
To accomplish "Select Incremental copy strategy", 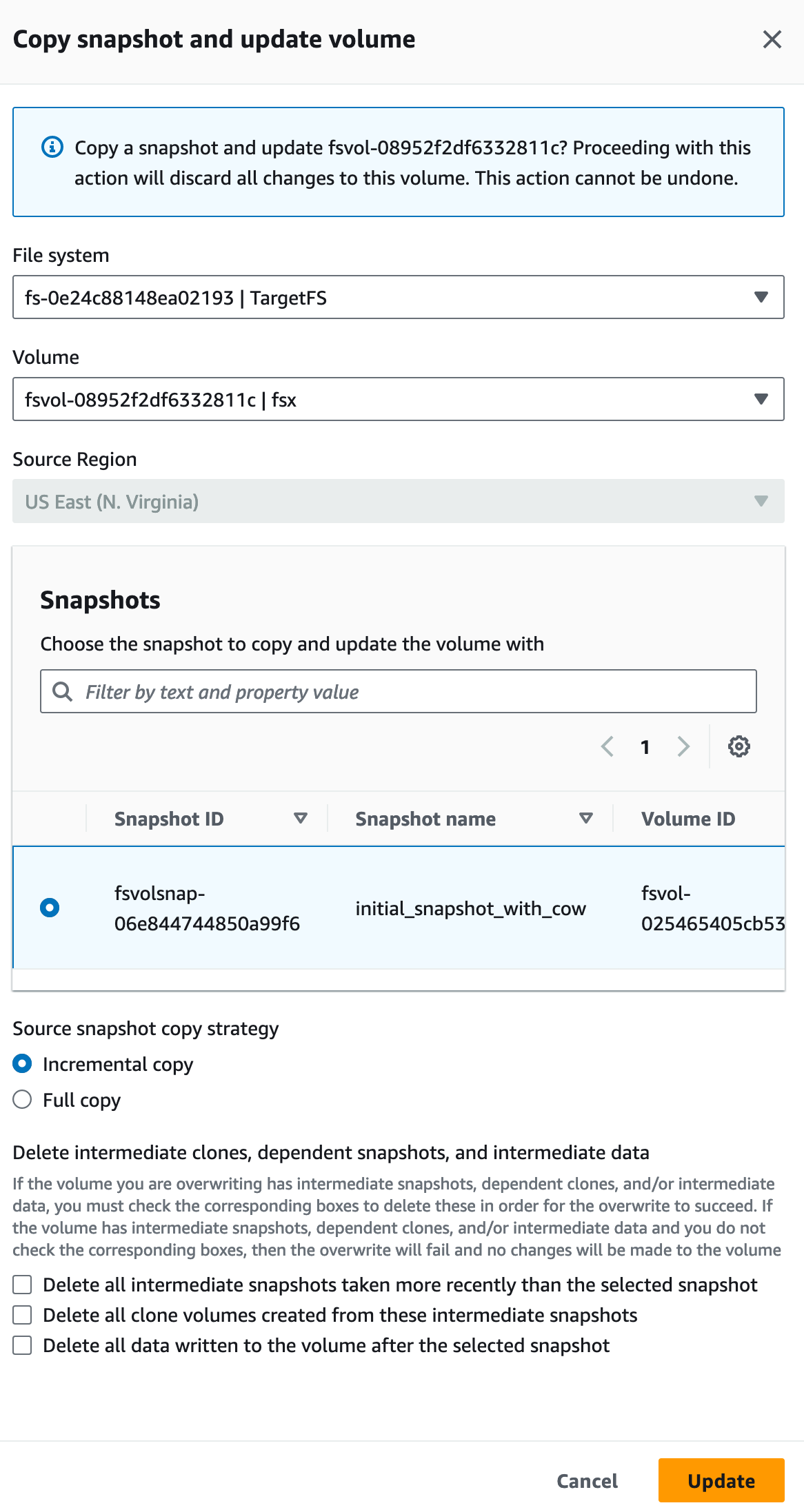I will (22, 1063).
